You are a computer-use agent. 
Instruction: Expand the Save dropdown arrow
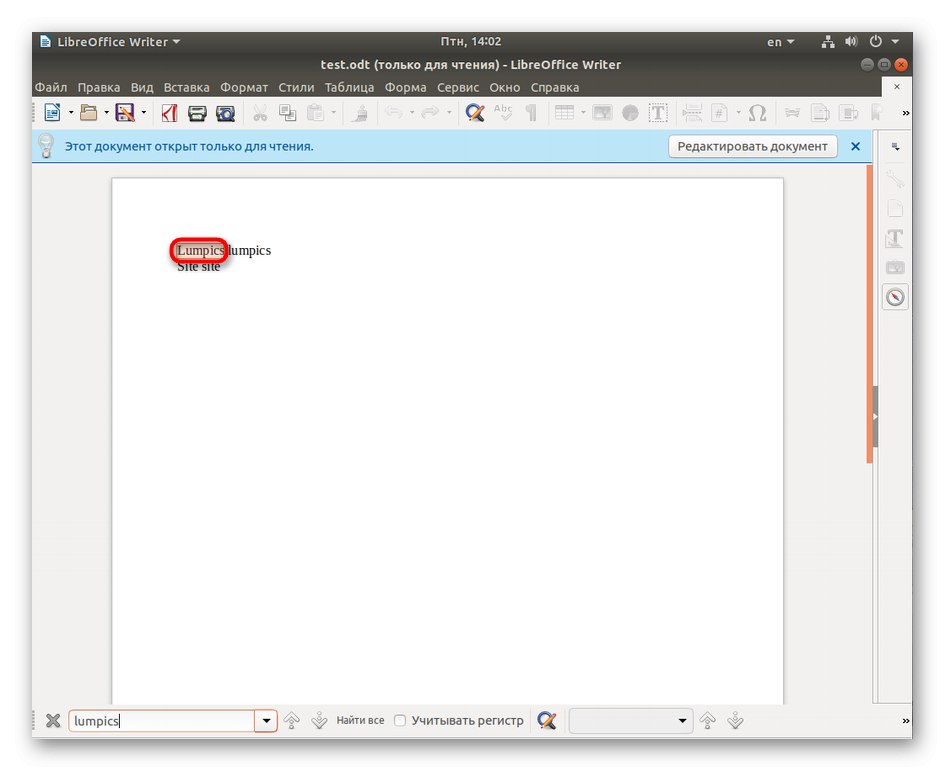point(143,113)
